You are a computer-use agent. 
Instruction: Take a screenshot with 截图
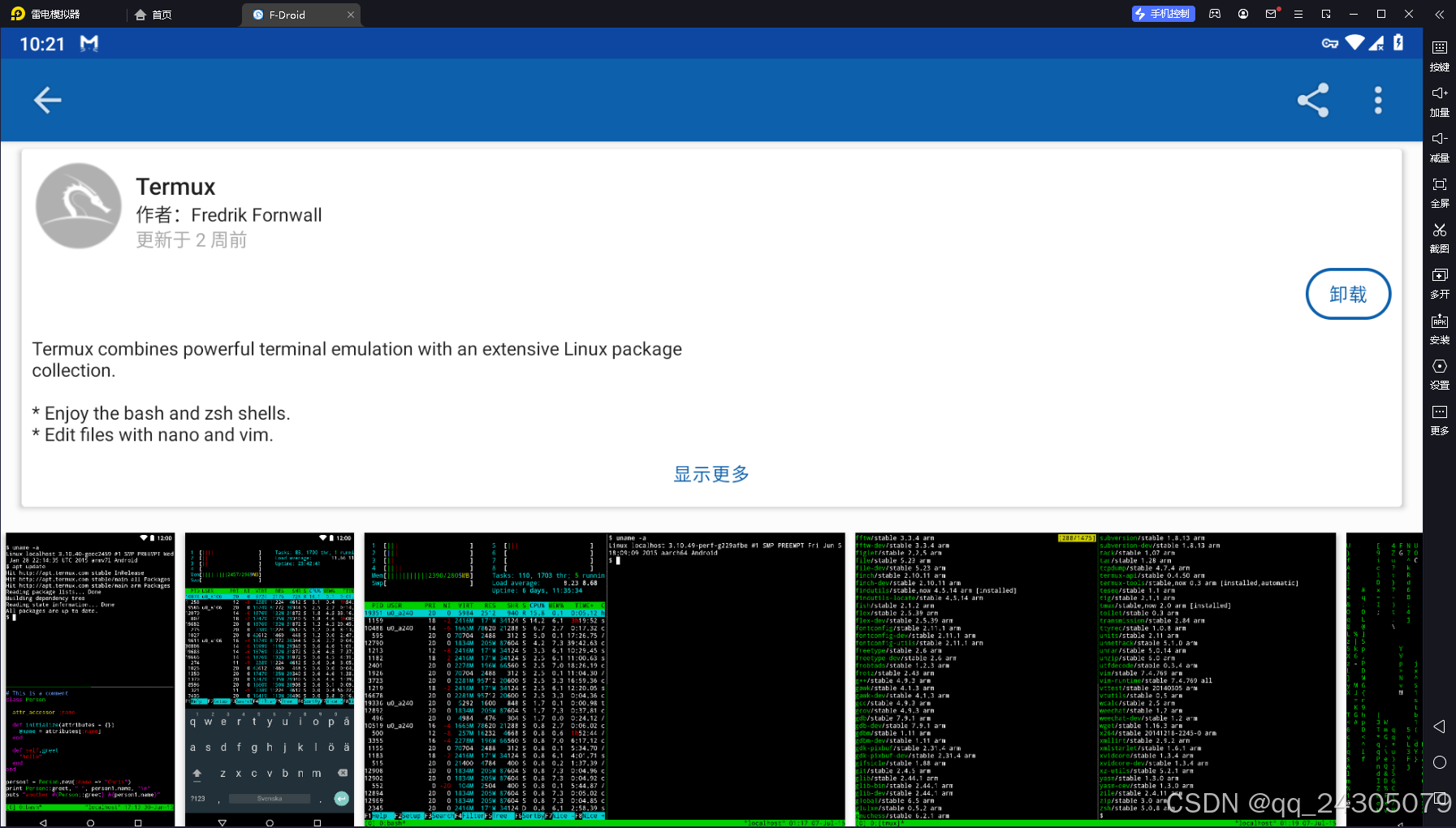click(x=1440, y=237)
